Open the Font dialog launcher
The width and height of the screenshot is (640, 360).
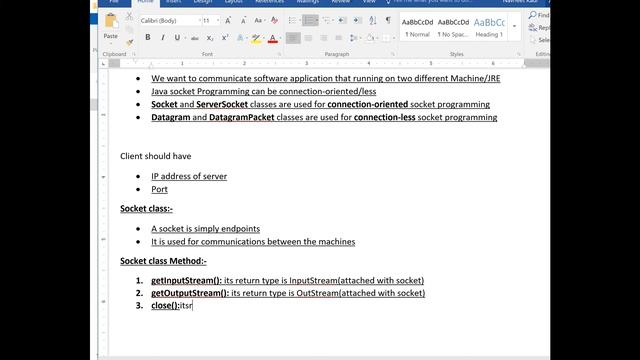[x=280, y=54]
